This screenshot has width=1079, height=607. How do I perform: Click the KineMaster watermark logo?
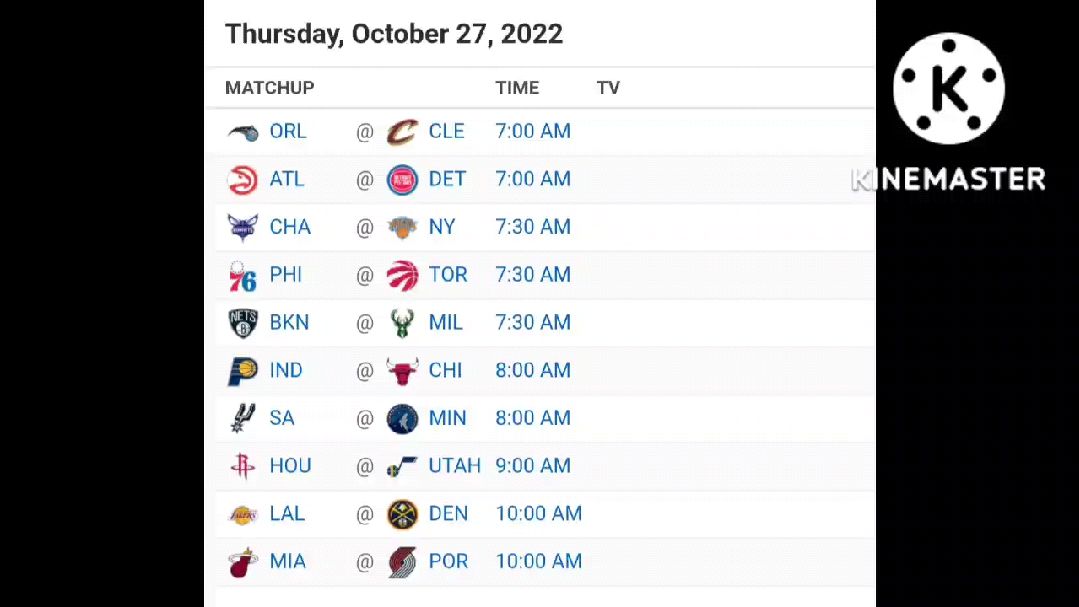949,88
